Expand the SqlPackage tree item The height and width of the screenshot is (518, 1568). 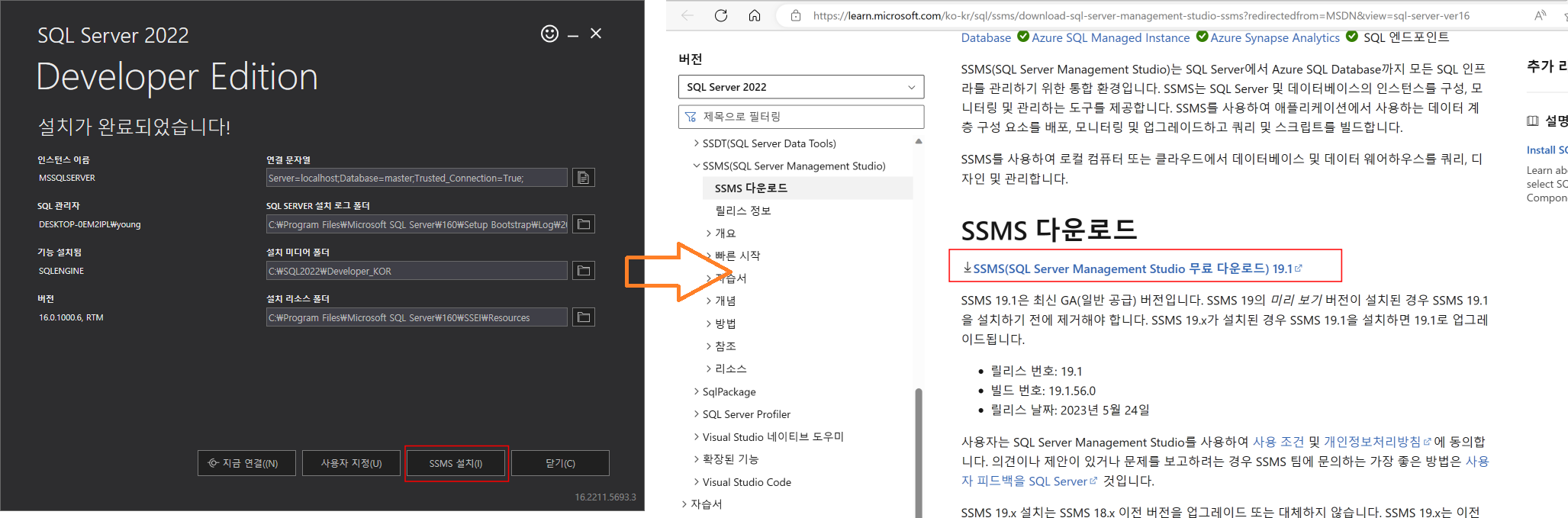click(x=697, y=391)
